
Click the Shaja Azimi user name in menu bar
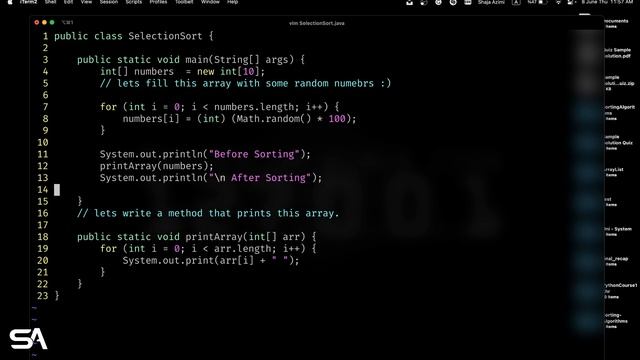pos(491,2)
